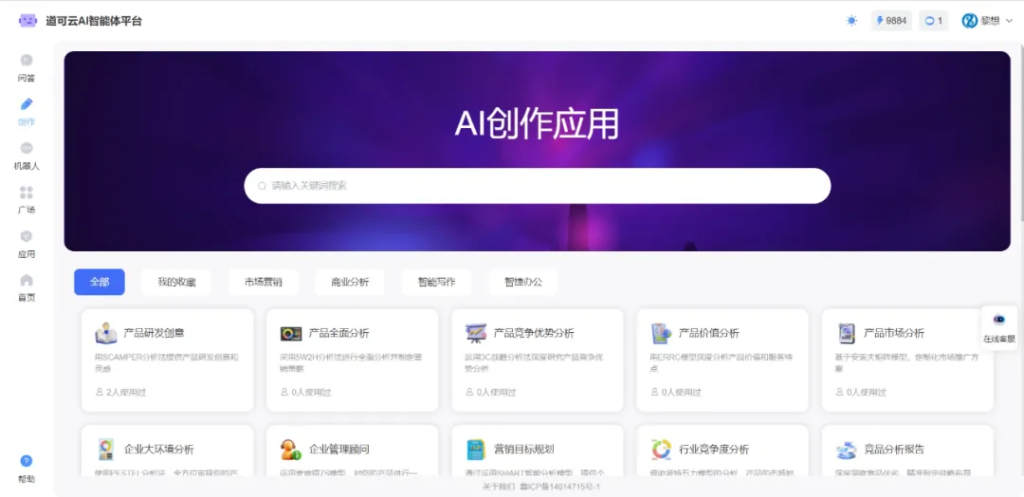Filter apps by 市场营销 tab
The height and width of the screenshot is (497, 1024).
[263, 282]
